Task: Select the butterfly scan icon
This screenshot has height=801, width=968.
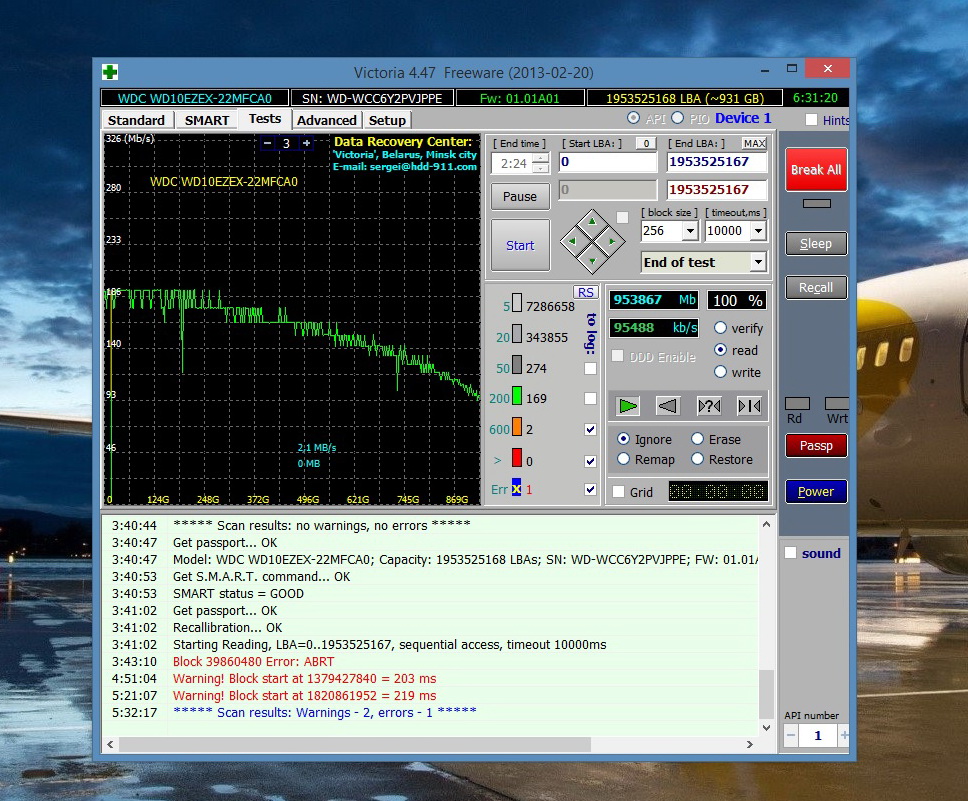Action: tap(749, 405)
